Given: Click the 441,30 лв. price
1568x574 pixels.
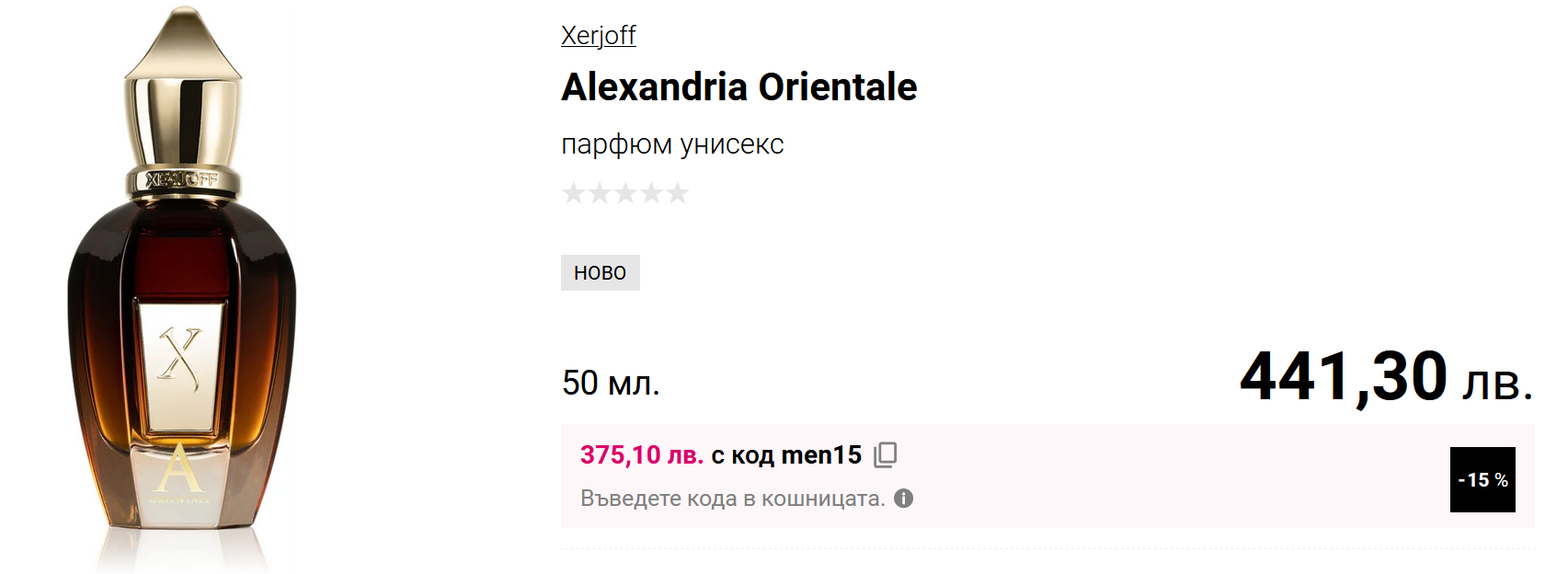Looking at the screenshot, I should click(x=1386, y=377).
